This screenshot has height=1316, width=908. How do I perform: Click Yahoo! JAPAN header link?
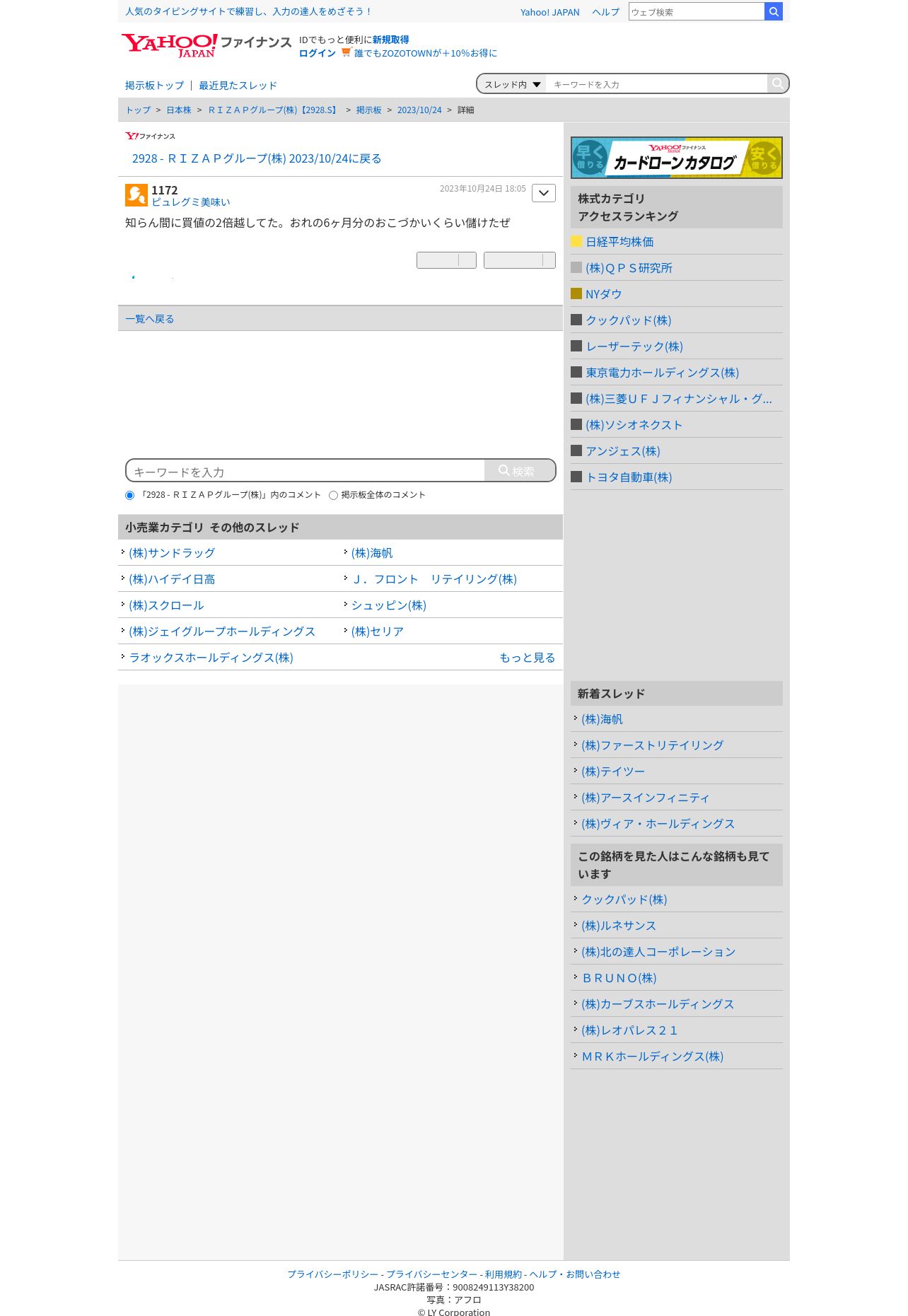point(549,12)
